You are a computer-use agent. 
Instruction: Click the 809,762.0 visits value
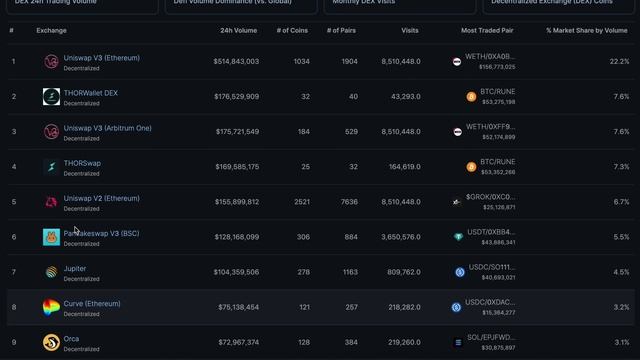404,272
